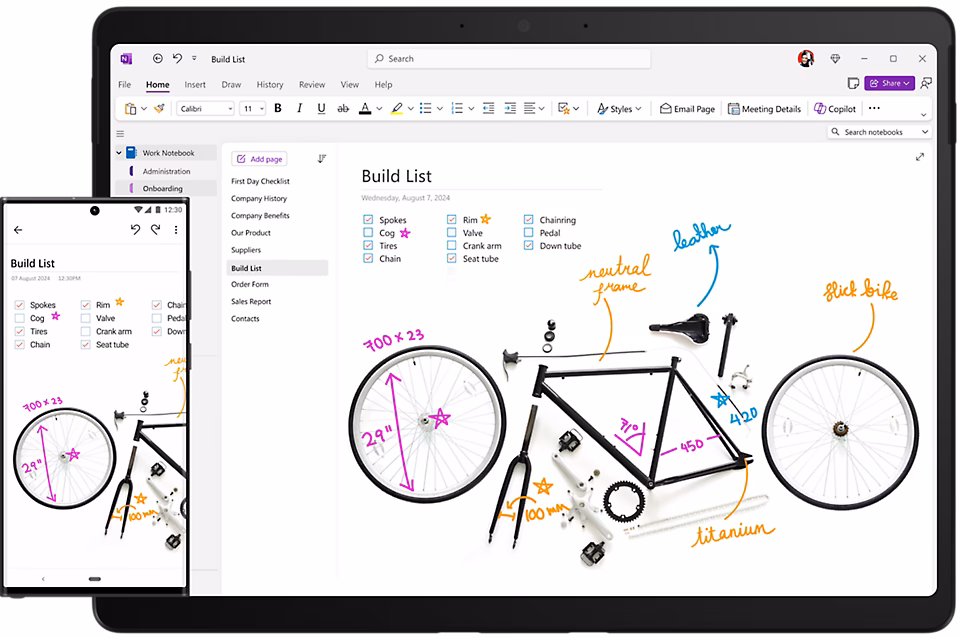960x638 pixels.
Task: Open Copilot from the ribbon
Action: (x=836, y=108)
